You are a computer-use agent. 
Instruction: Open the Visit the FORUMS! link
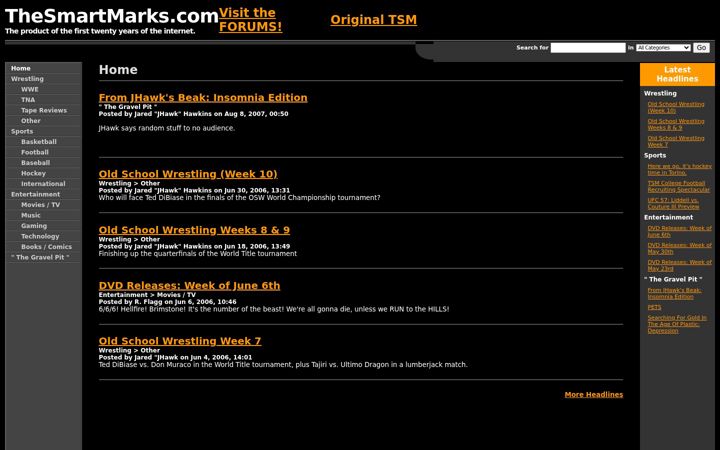[250, 20]
